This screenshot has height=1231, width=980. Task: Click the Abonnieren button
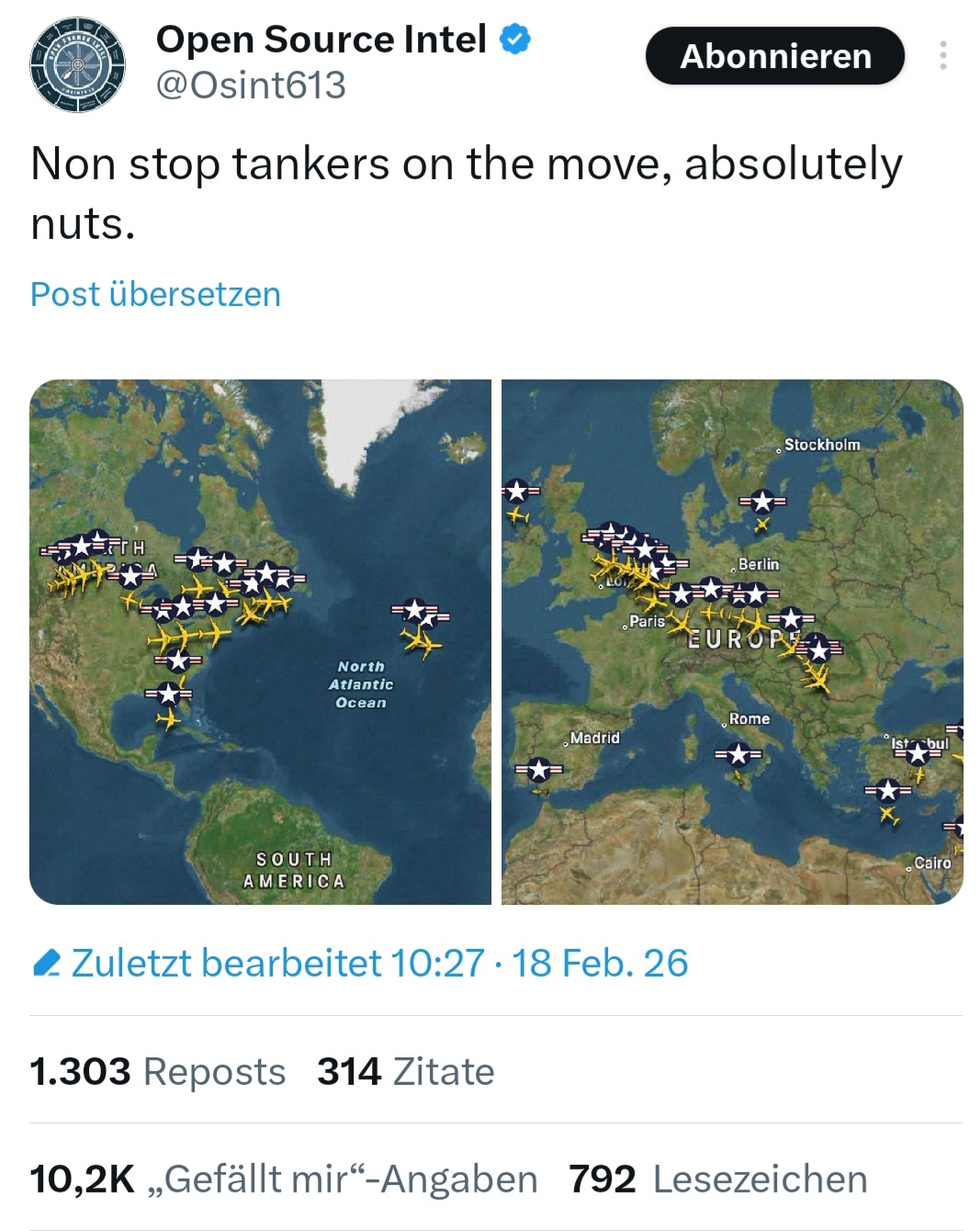pyautogui.click(x=774, y=56)
